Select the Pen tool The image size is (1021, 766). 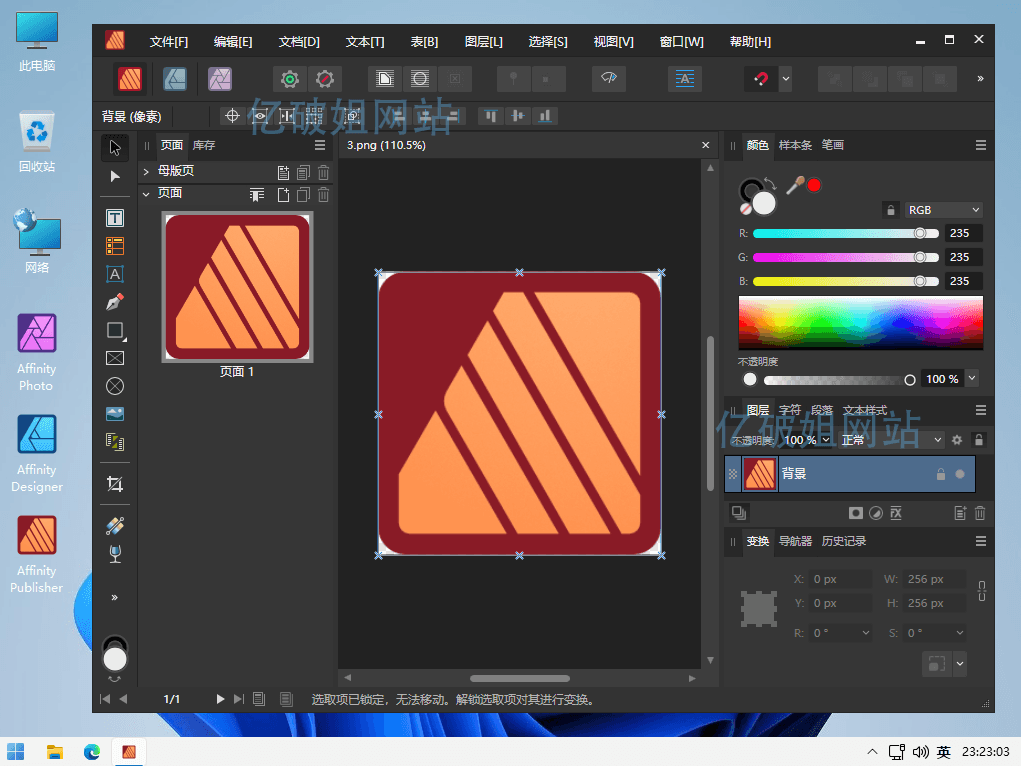pos(115,302)
